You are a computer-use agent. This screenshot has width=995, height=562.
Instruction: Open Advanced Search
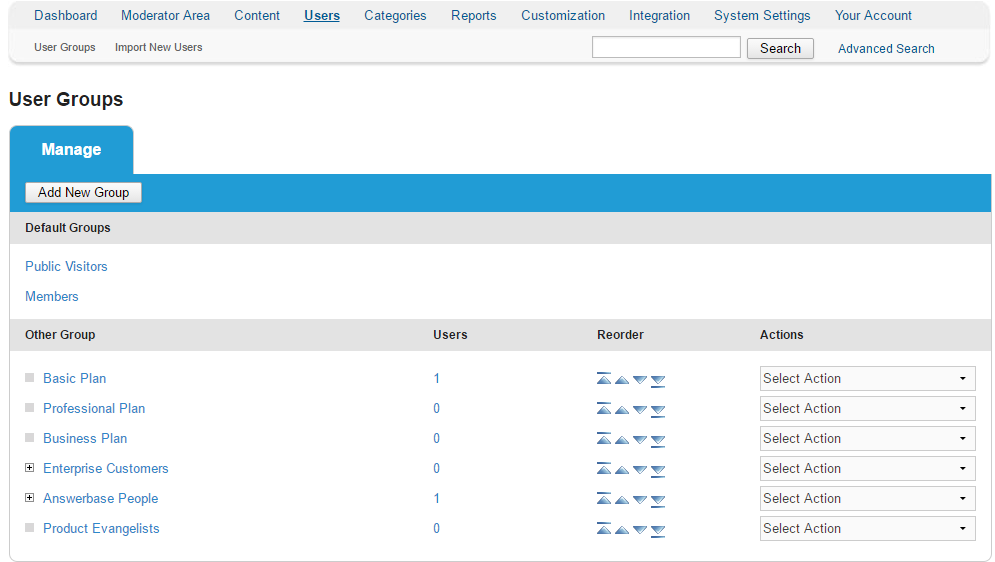(x=886, y=49)
